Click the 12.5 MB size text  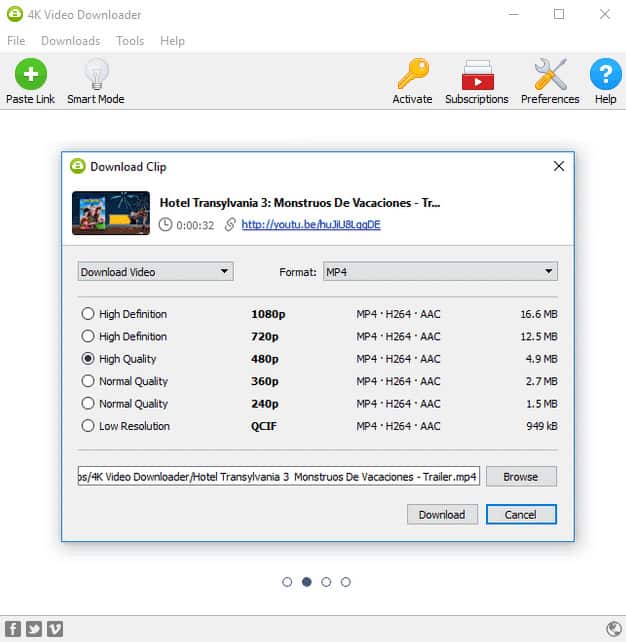[539, 336]
